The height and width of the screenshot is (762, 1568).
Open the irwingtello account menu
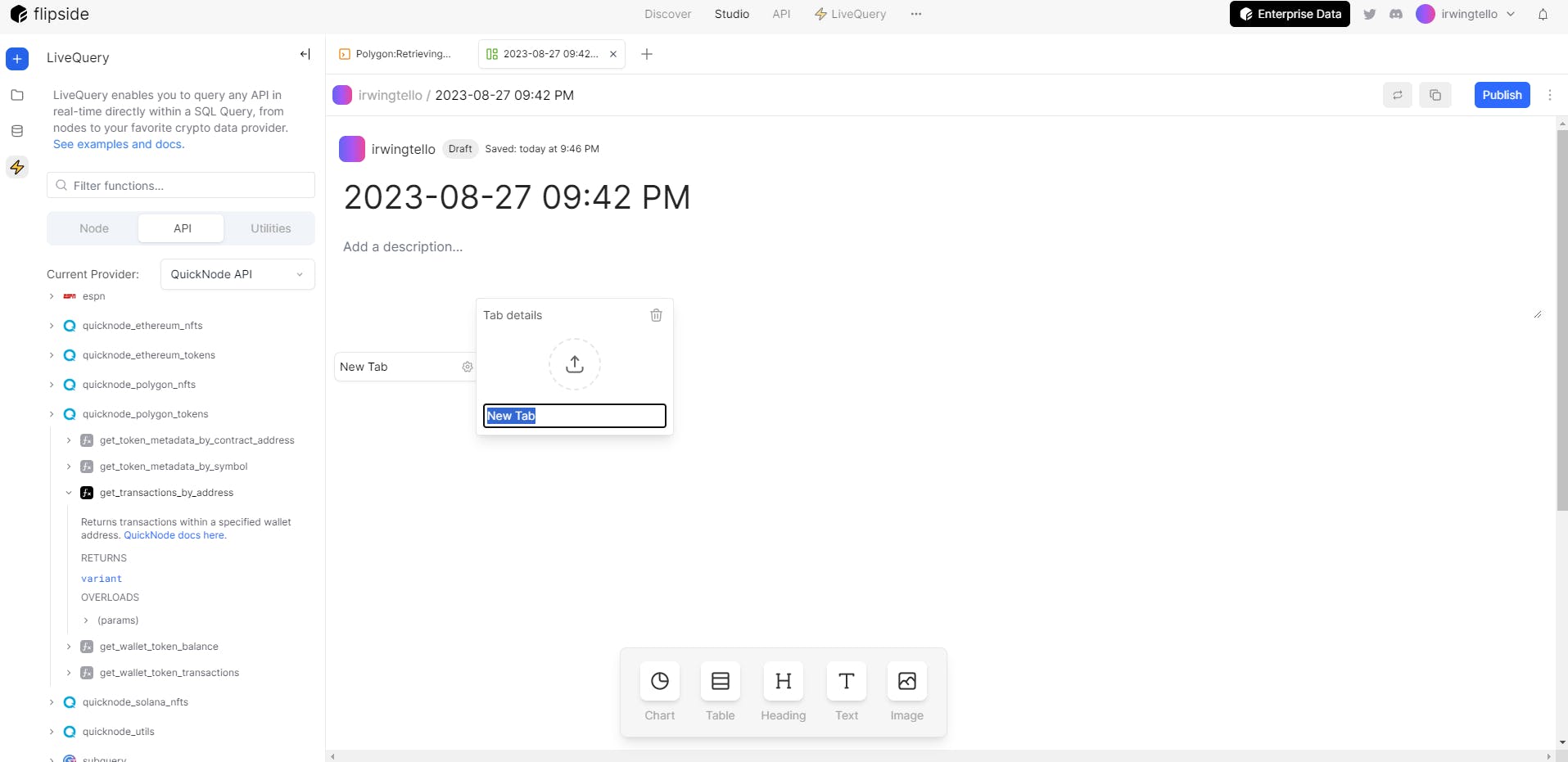(1466, 14)
